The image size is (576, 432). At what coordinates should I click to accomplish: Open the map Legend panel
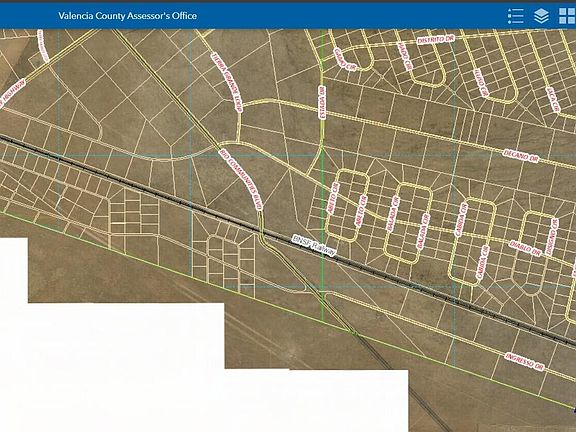(x=515, y=16)
